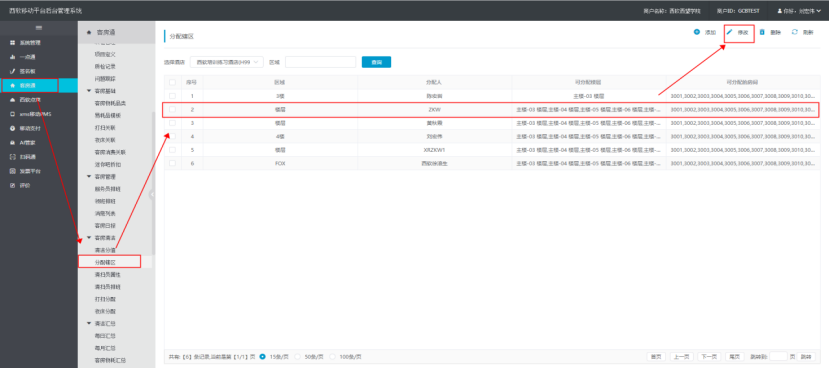The image size is (830, 368).
Task: Select the 100条/页 radio button
Action: pos(332,357)
